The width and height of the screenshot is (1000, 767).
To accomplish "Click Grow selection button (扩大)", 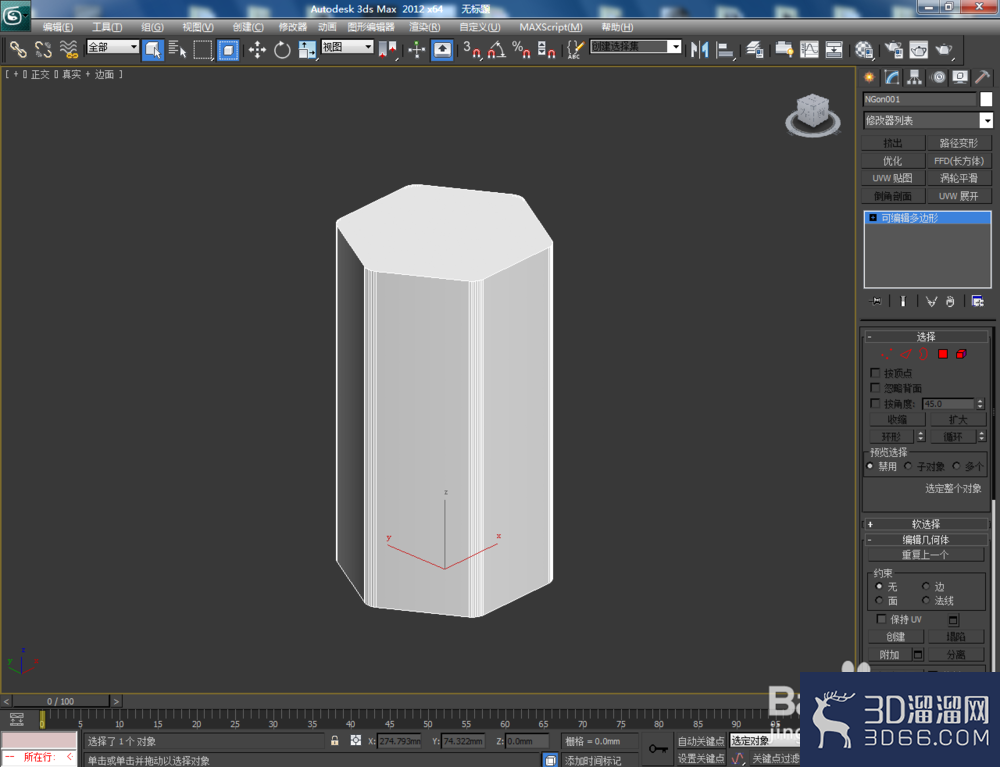I will pos(958,420).
